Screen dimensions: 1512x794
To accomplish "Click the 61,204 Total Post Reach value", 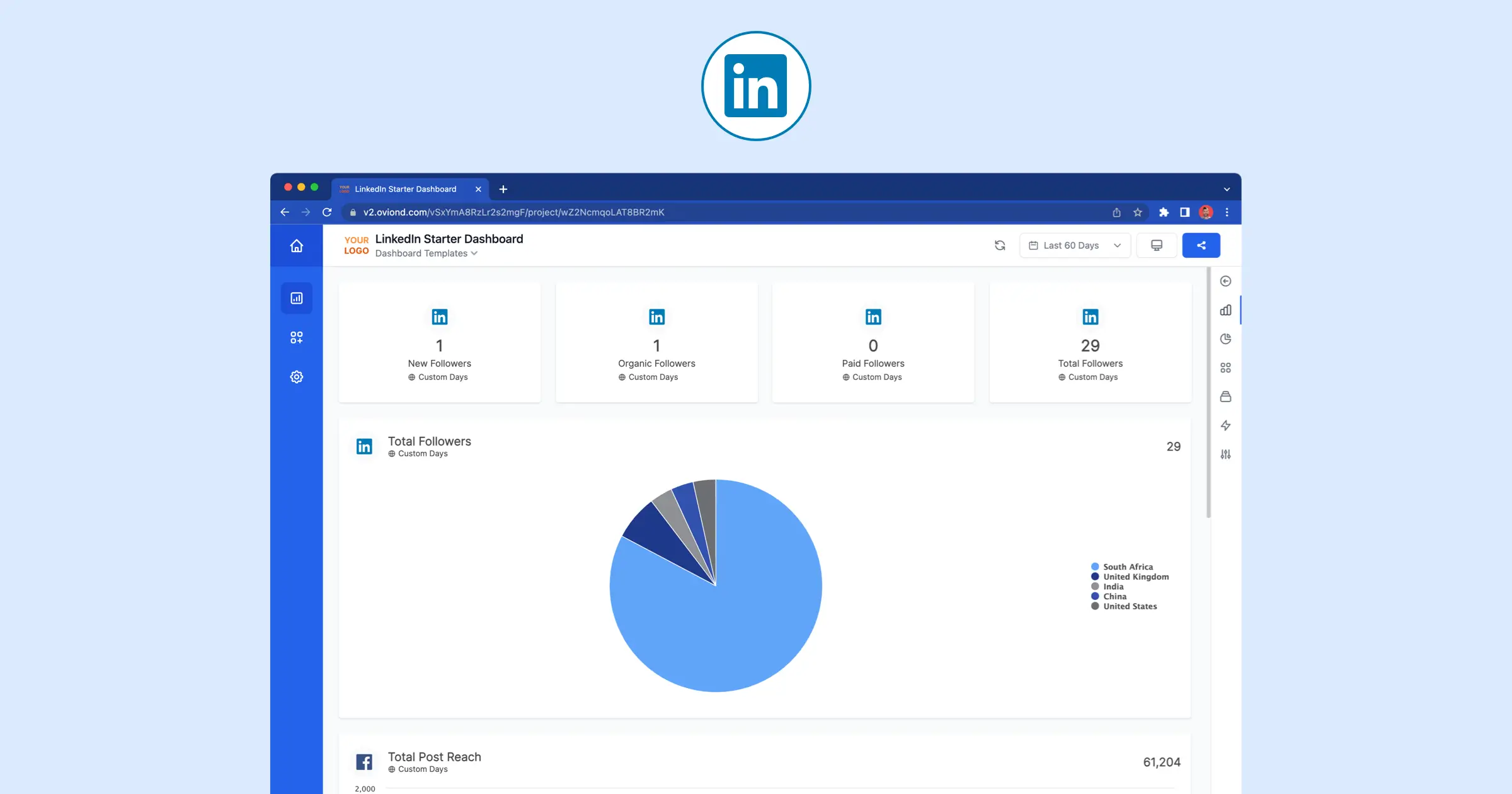I will (1162, 762).
